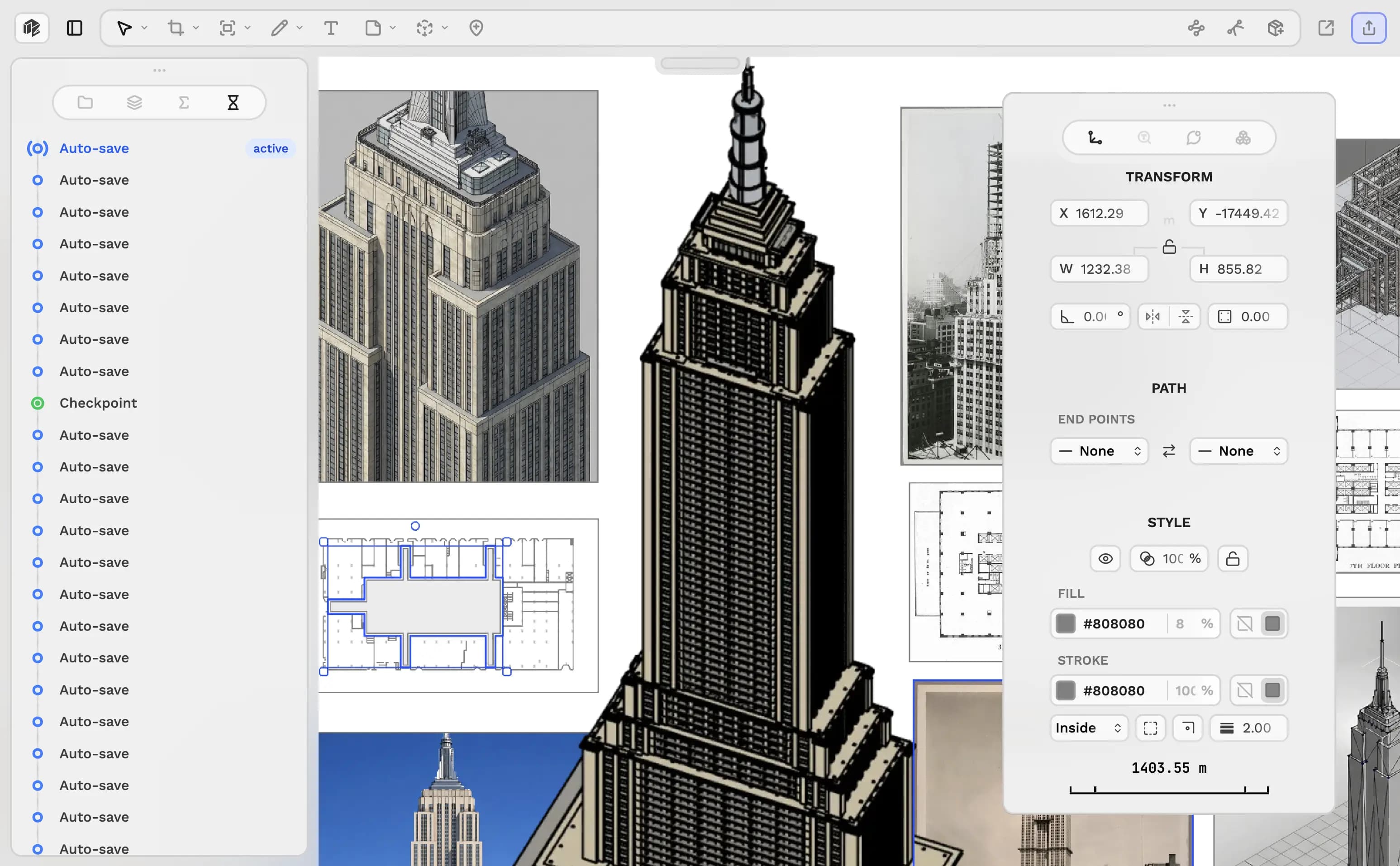1400x866 pixels.
Task: Open the sigma formulas tab
Action: tap(183, 103)
